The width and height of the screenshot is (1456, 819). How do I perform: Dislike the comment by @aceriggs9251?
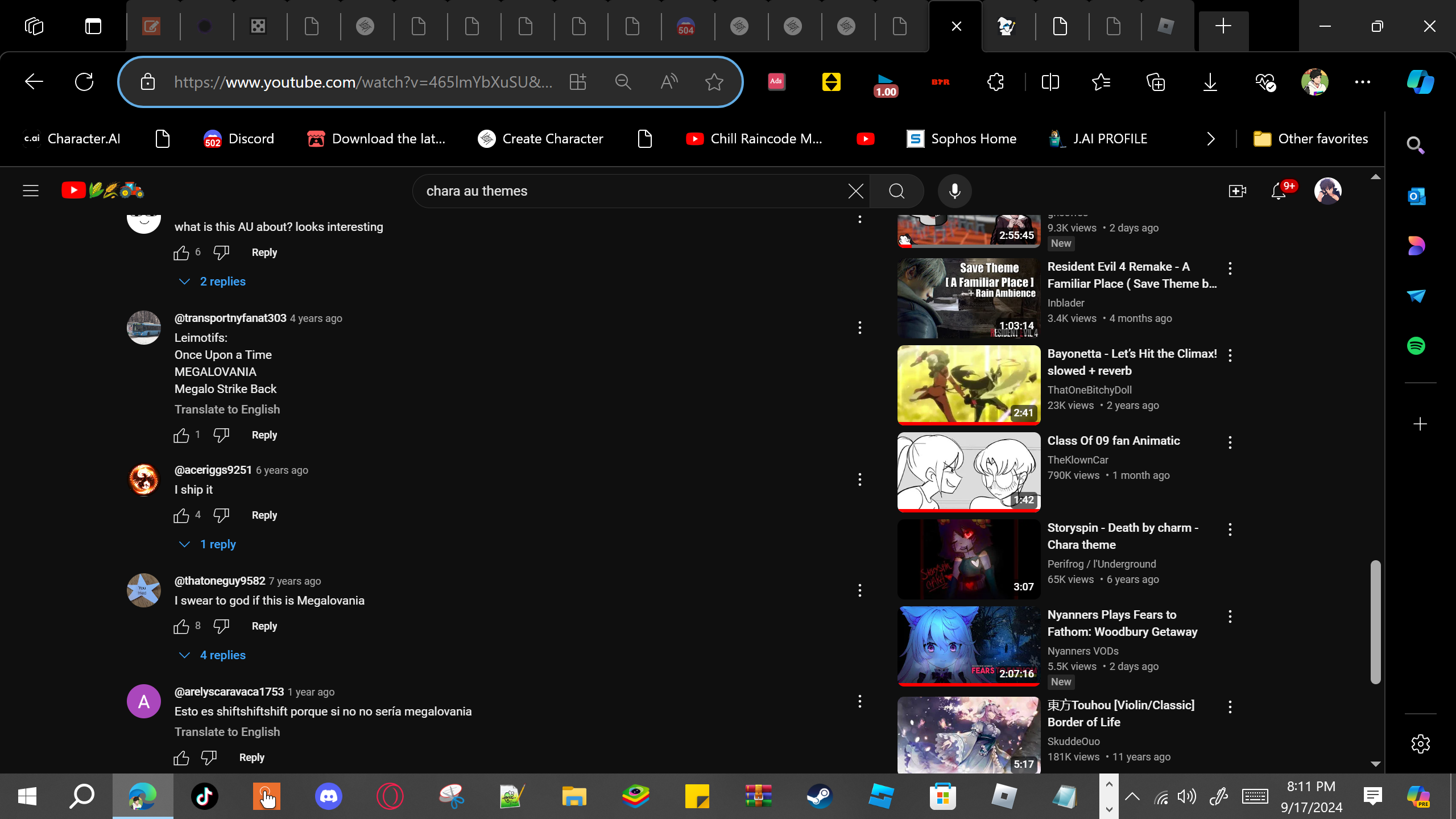tap(221, 515)
